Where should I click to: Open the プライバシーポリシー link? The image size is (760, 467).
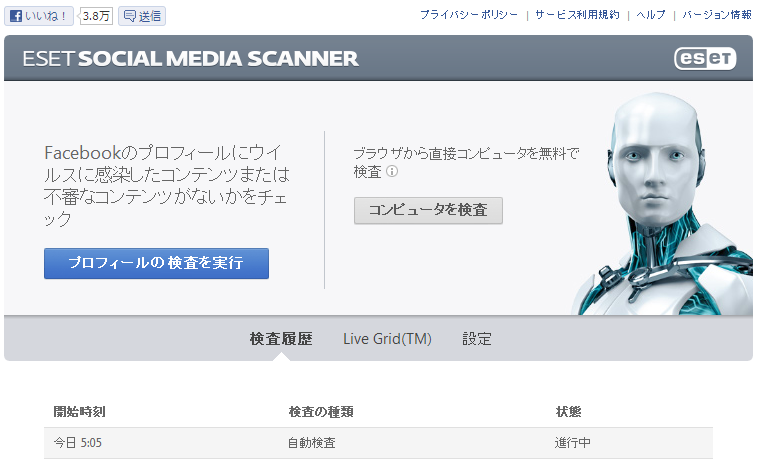[469, 15]
